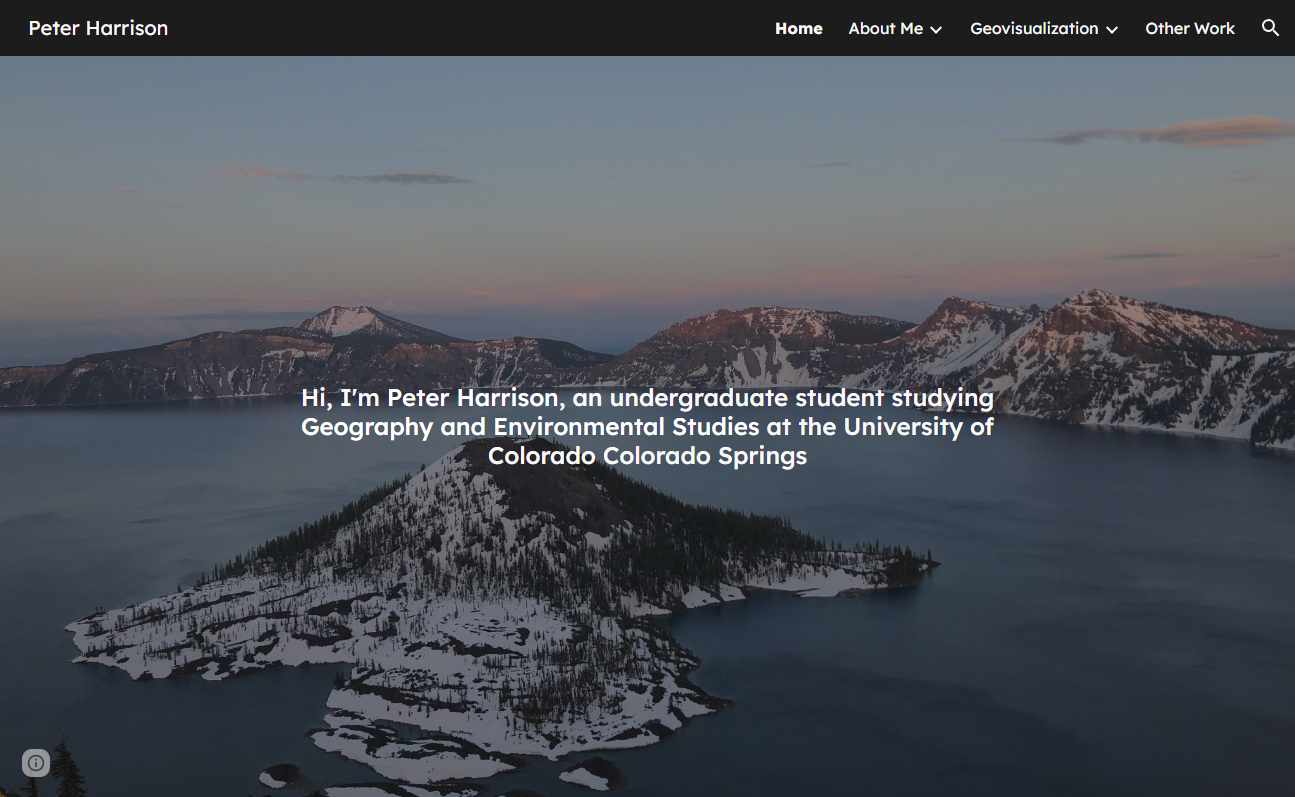Click the circled info icon over the photo
1295x797 pixels.
point(36,763)
